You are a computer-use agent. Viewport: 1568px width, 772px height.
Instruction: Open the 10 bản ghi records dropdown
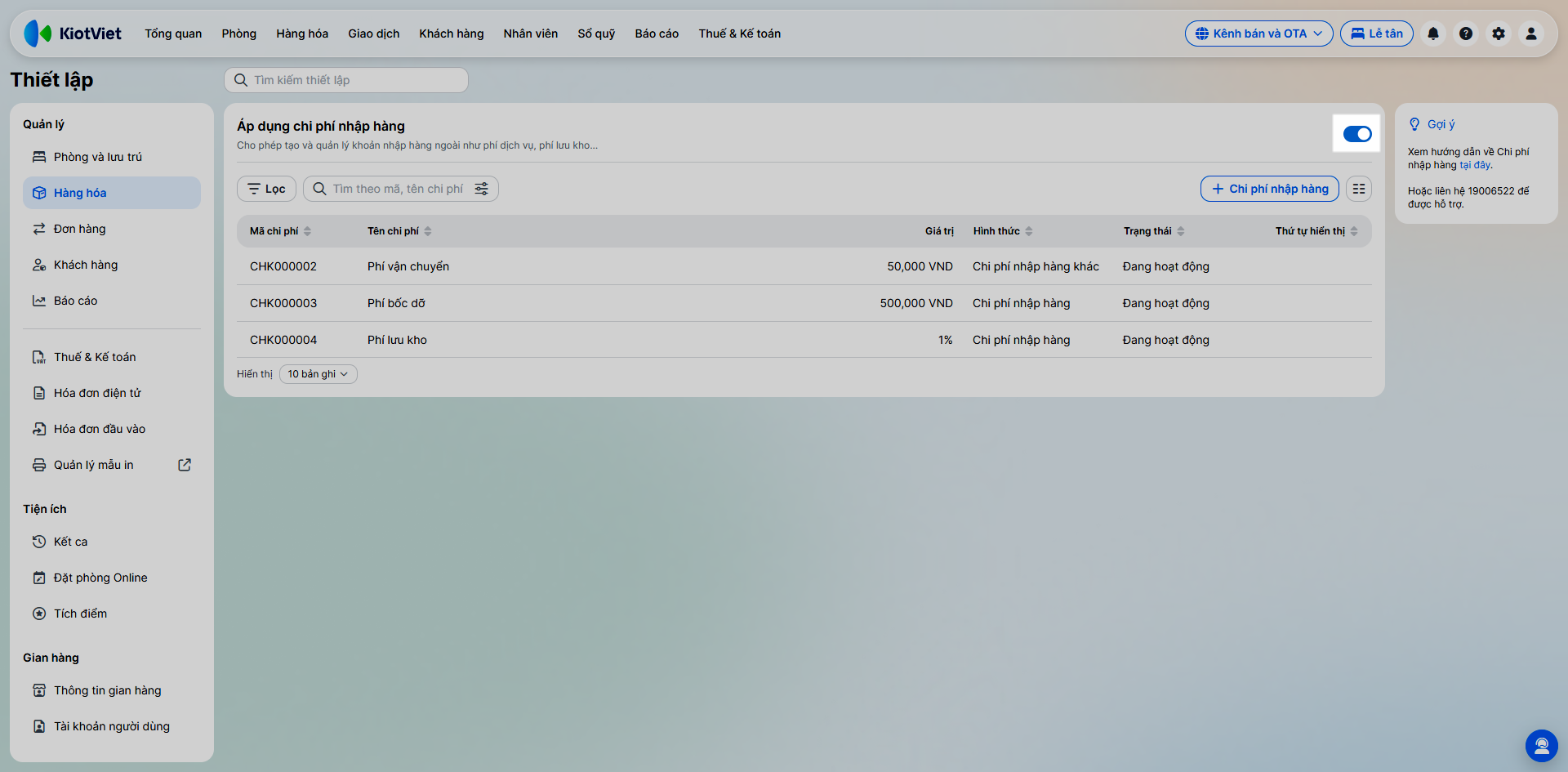point(318,374)
